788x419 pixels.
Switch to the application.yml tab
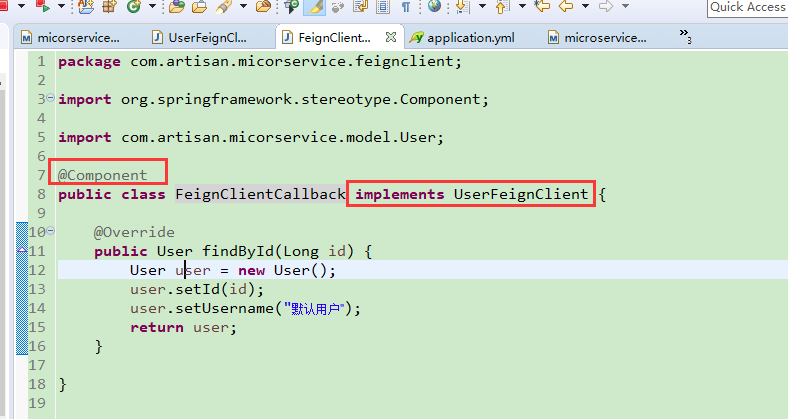click(x=462, y=37)
